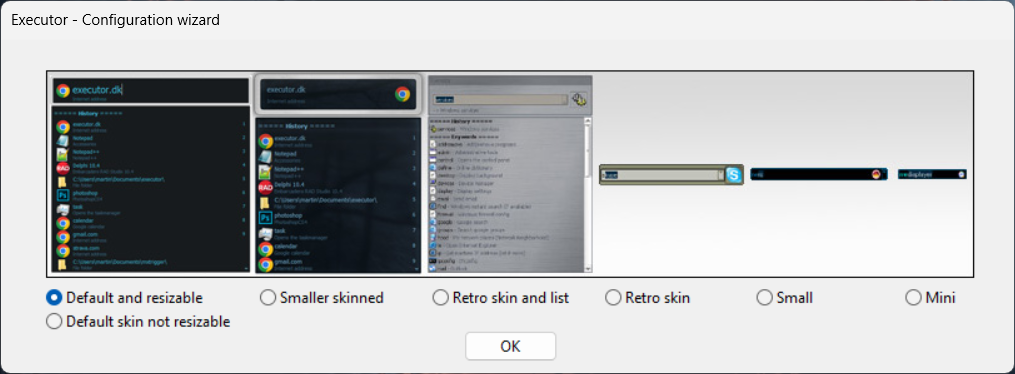Screen dimensions: 1015x374
Task: Click the Small black bar preview
Action: point(820,174)
